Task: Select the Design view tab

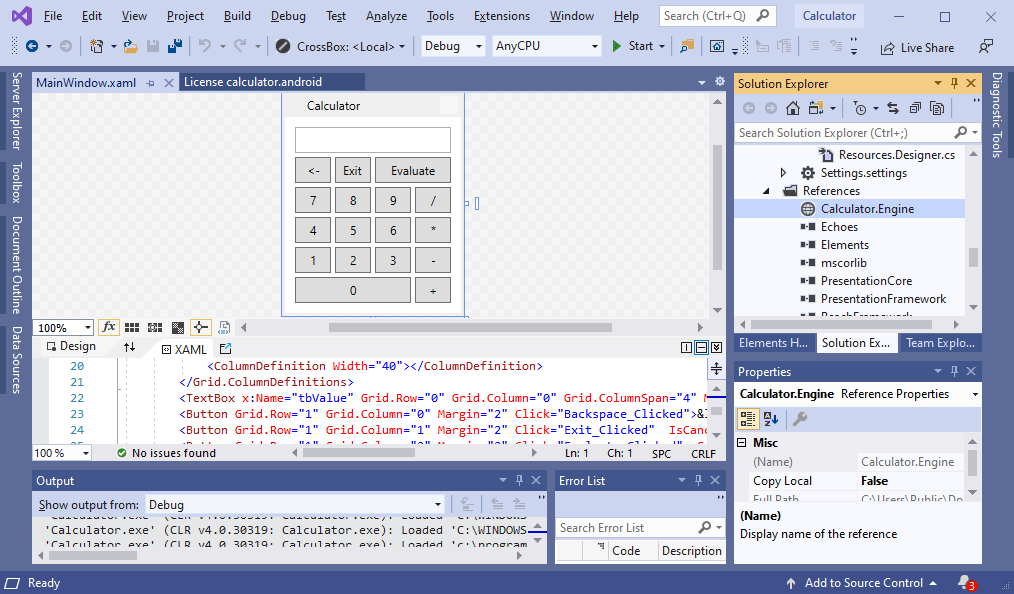Action: point(71,346)
